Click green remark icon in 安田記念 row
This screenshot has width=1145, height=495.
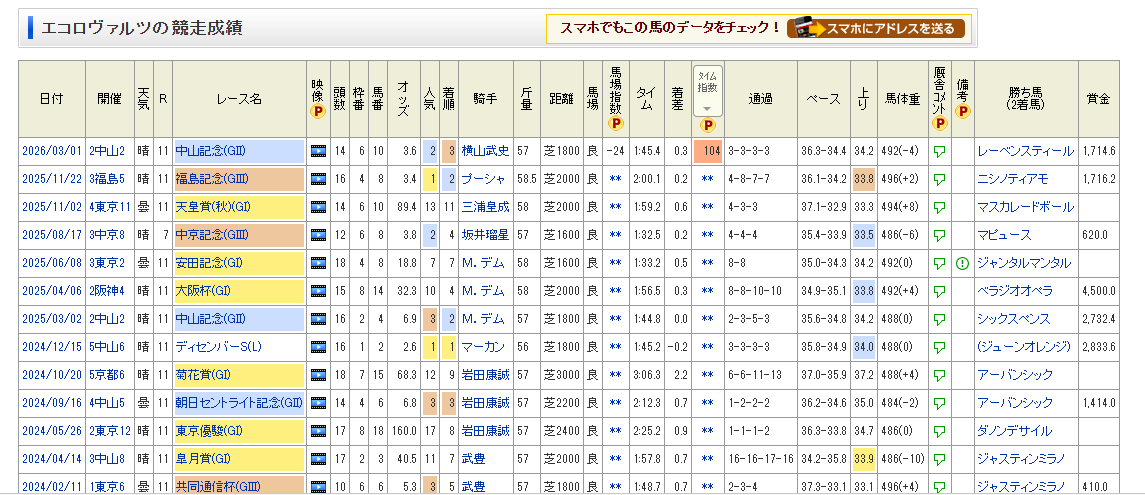click(x=962, y=264)
